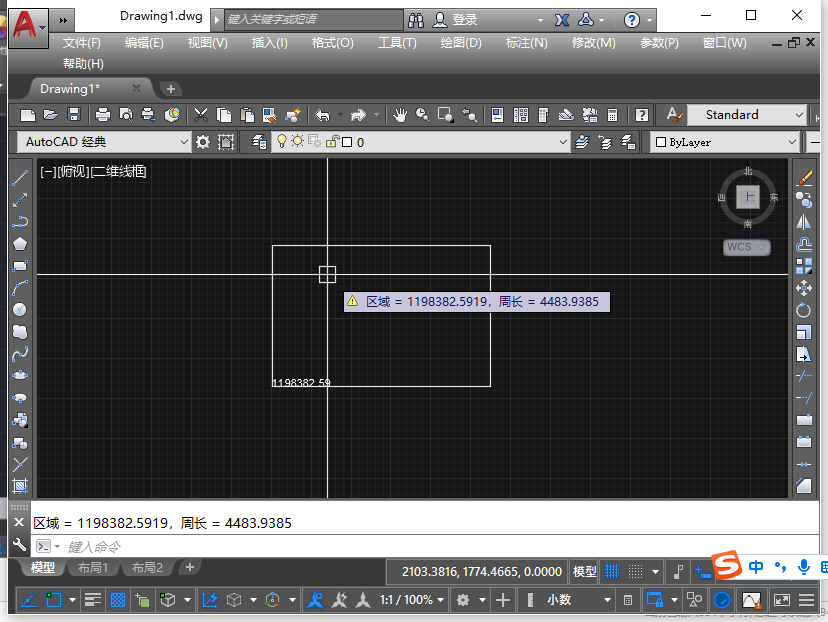828x622 pixels.
Task: Toggle hardware acceleration blue circle icon
Action: point(722,600)
